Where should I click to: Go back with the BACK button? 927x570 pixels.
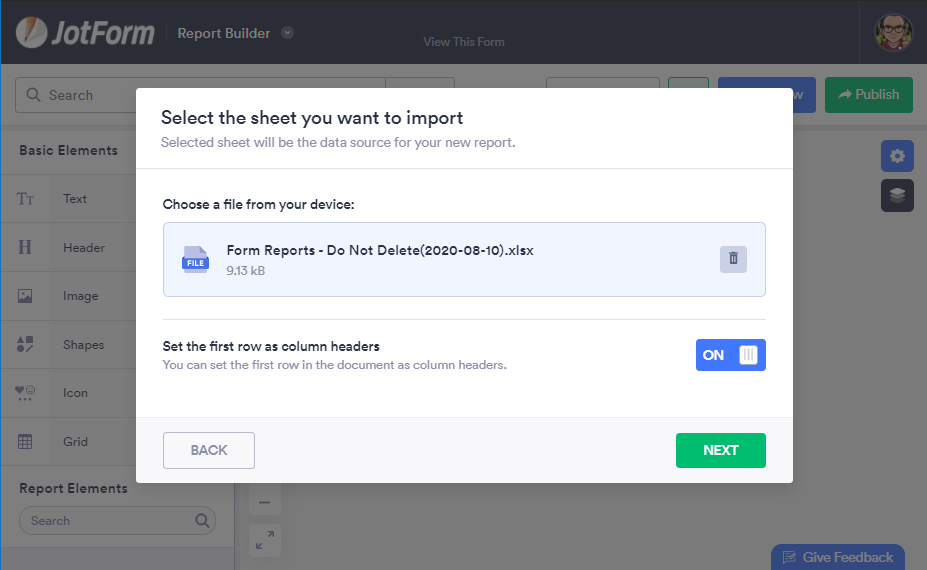(x=209, y=450)
